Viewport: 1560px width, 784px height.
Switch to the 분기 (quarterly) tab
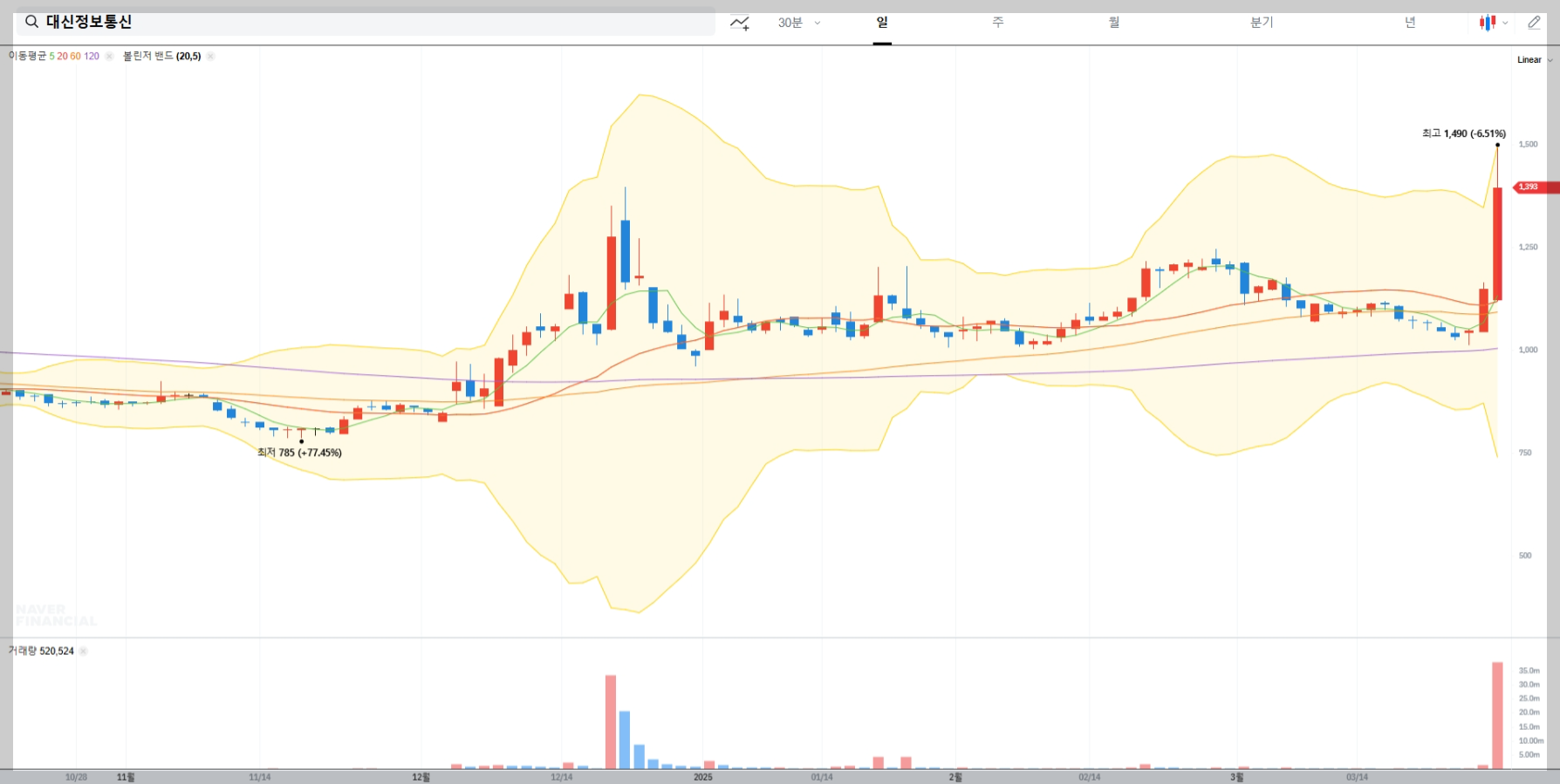1262,23
